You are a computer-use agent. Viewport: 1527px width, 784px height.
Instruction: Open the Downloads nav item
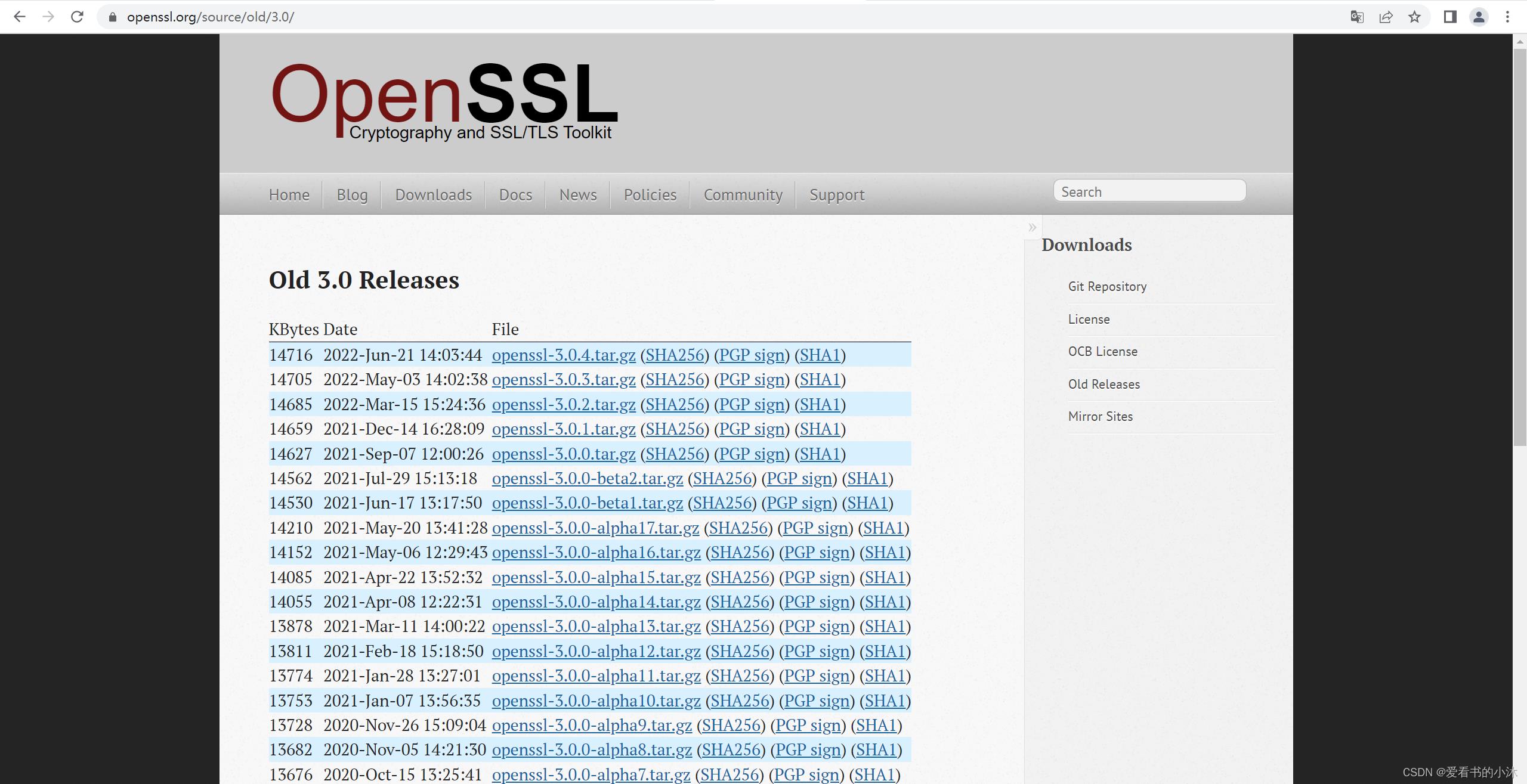433,195
